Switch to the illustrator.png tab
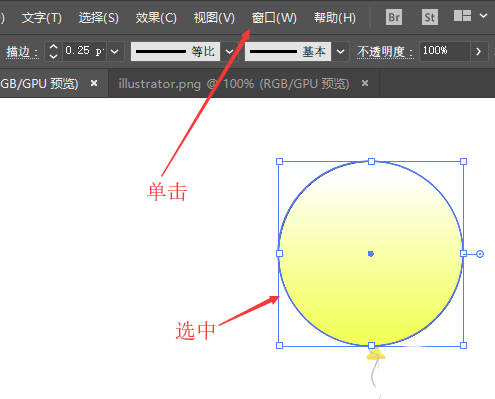 click(234, 84)
